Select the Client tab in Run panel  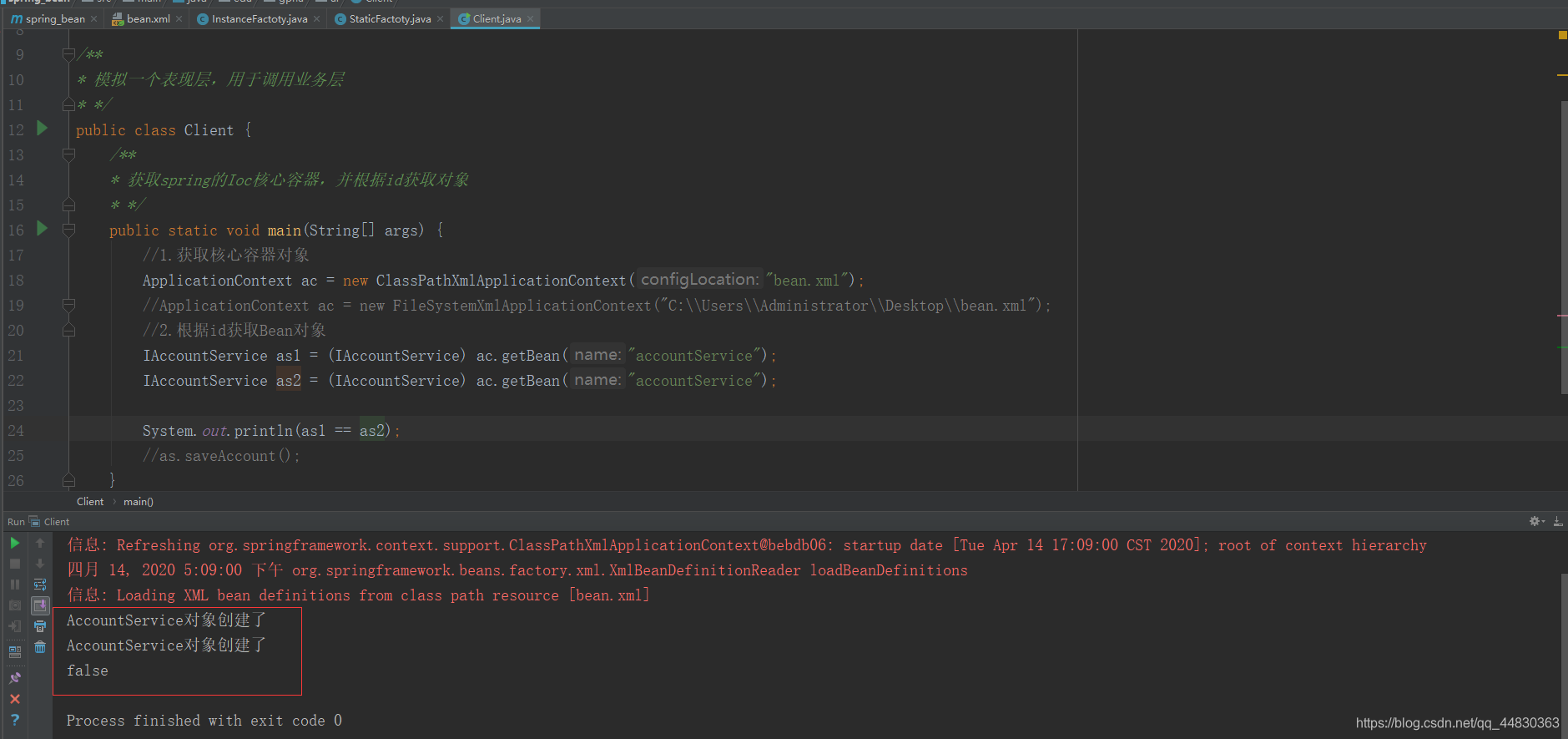pyautogui.click(x=56, y=522)
